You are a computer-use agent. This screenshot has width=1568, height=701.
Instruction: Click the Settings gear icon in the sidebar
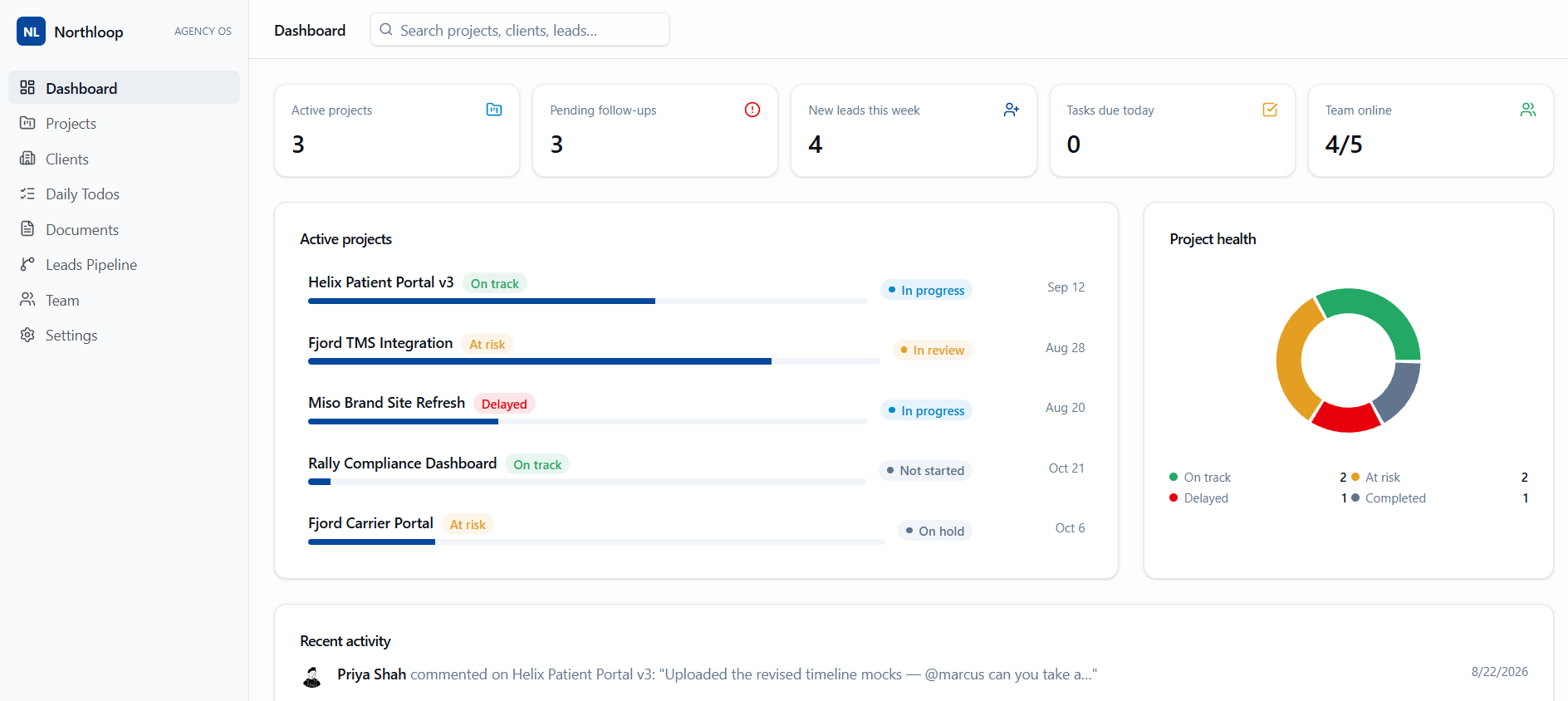(x=27, y=335)
